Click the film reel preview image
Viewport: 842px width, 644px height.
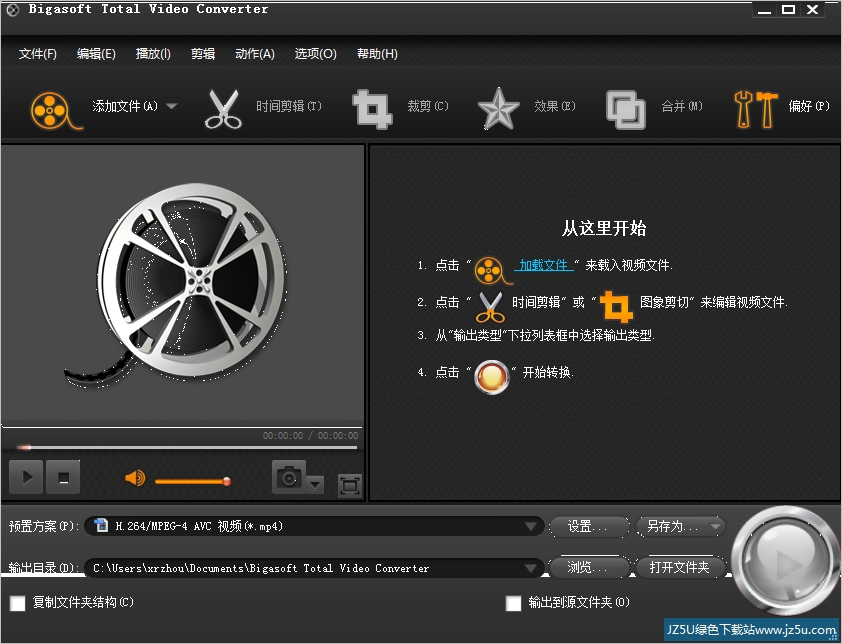177,285
